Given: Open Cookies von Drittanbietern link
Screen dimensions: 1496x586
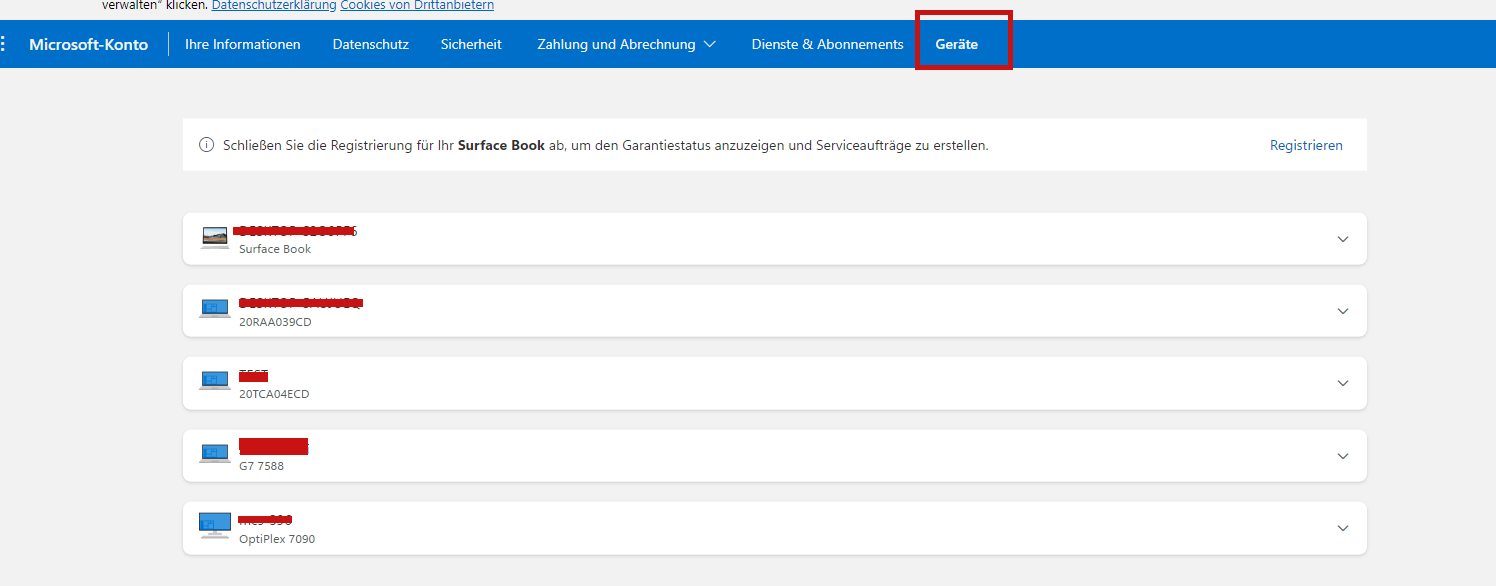Looking at the screenshot, I should [417, 5].
